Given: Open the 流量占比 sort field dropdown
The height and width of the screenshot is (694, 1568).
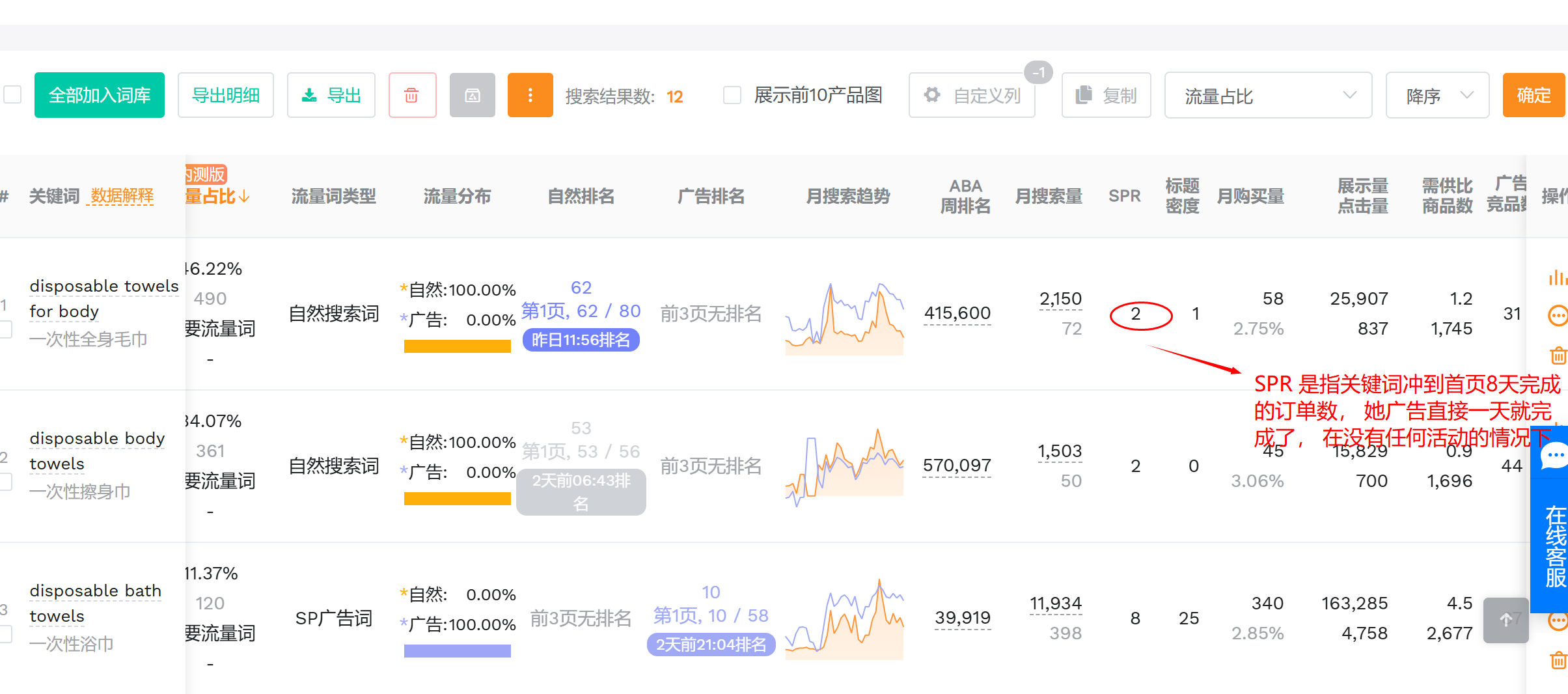Looking at the screenshot, I should 1267,95.
